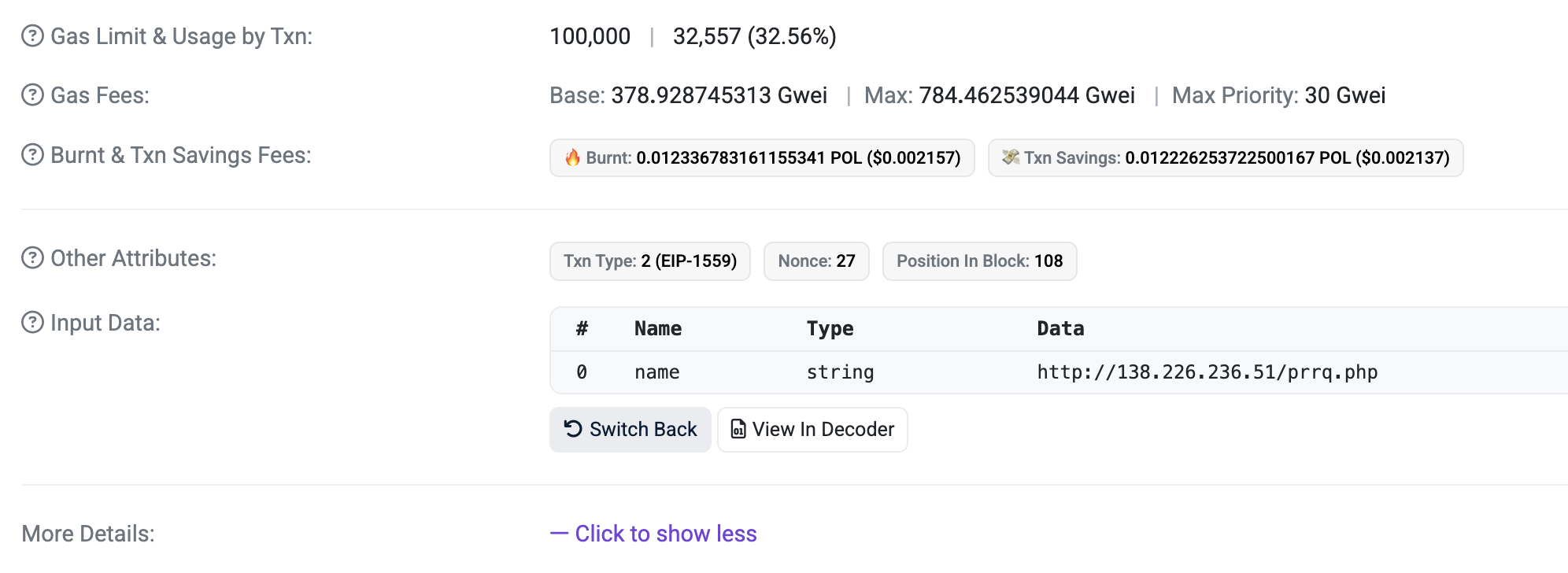Open View In Decoder
The image size is (1568, 573).
pyautogui.click(x=812, y=430)
